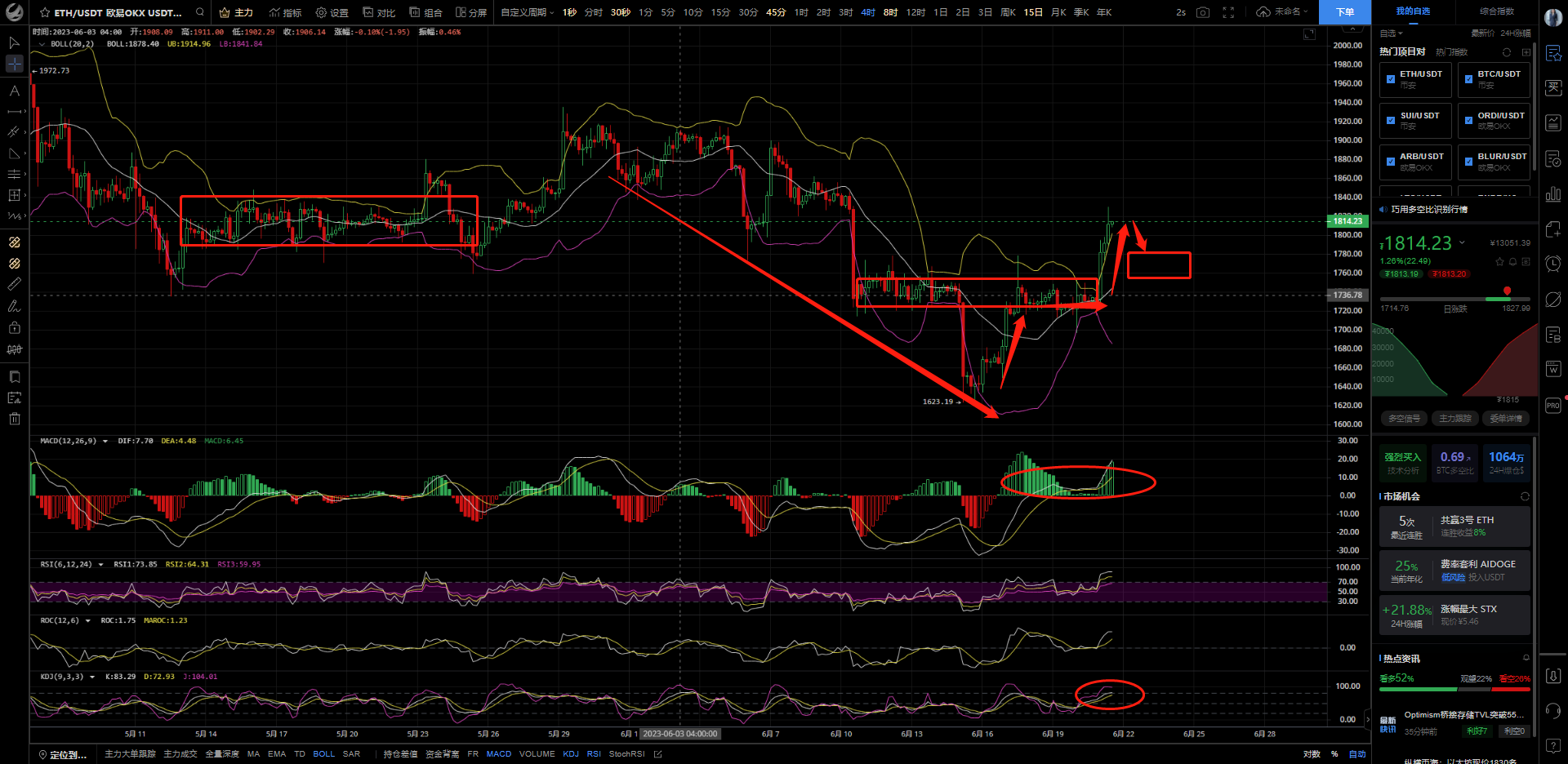
Task: Uncheck the ARB/USDT pair checkbox
Action: click(x=1391, y=162)
